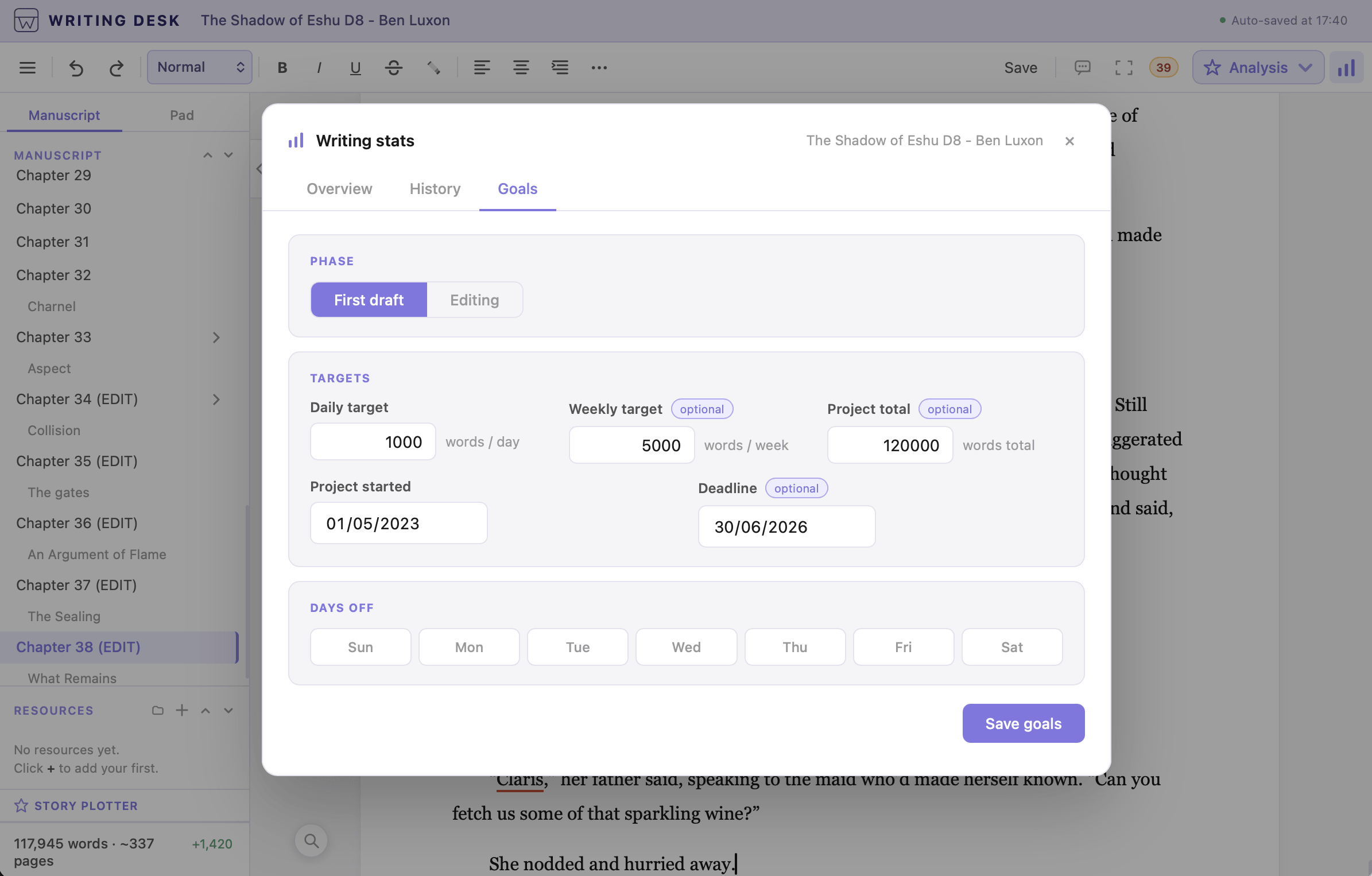Expand Resources section down chevron

[x=228, y=711]
